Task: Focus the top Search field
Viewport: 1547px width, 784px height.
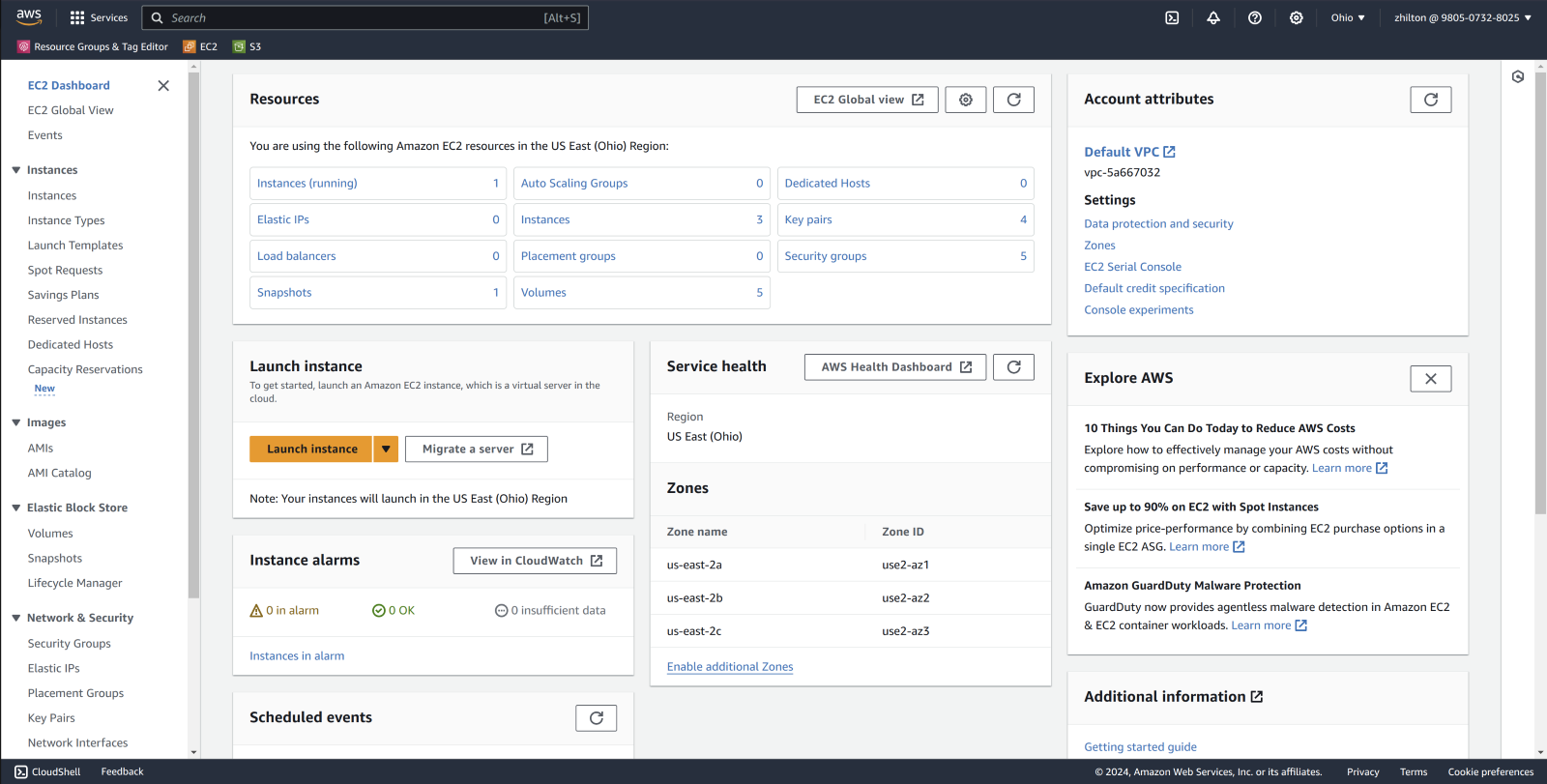Action: pyautogui.click(x=365, y=17)
